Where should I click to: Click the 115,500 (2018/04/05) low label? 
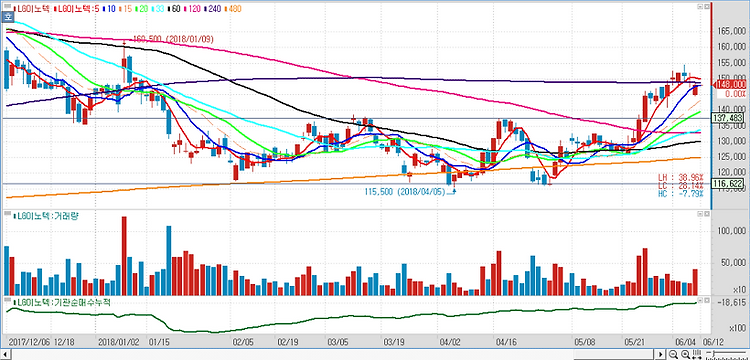click(405, 192)
